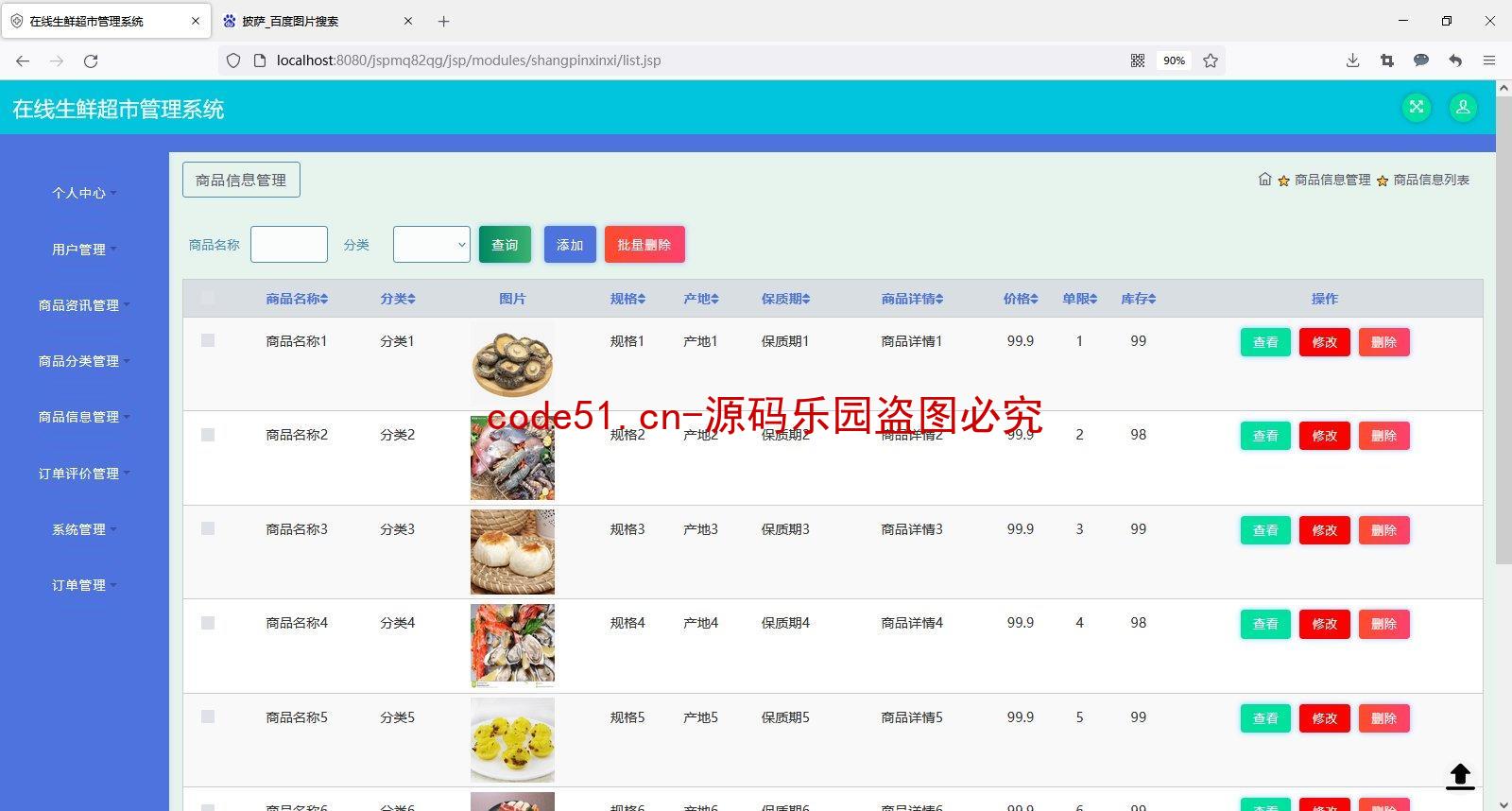
Task: Open mushroom image thumbnail of 商品名称1
Action: click(x=512, y=364)
